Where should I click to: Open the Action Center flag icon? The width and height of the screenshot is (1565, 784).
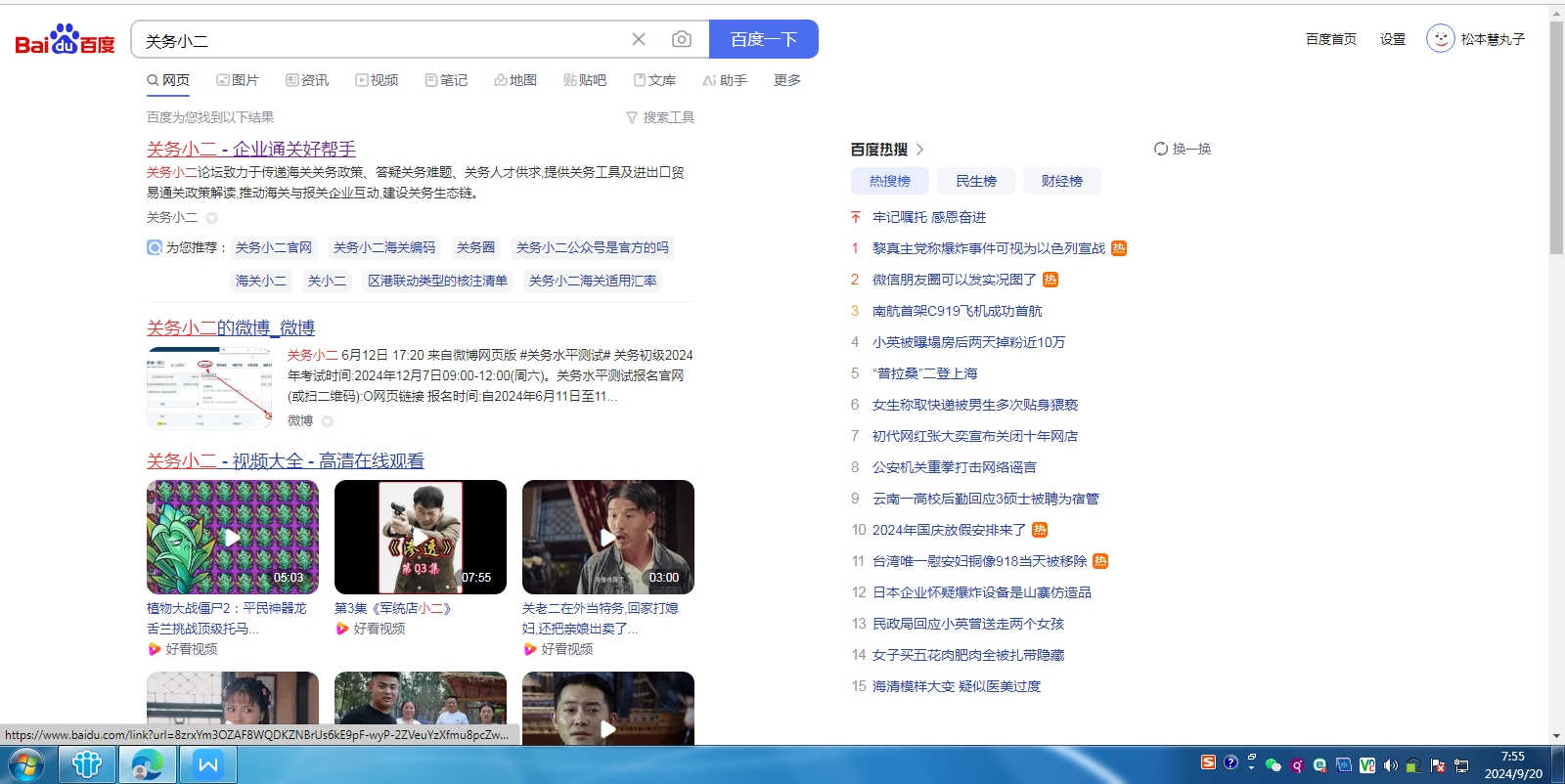pyautogui.click(x=1438, y=765)
